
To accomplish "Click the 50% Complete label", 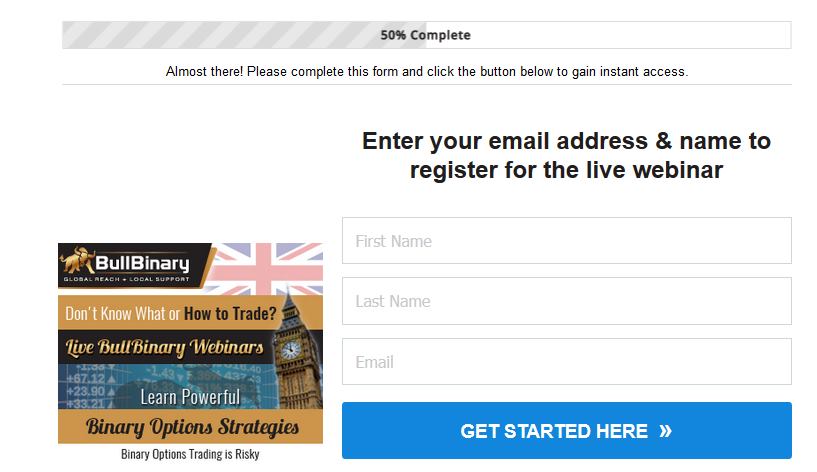I will coord(425,35).
